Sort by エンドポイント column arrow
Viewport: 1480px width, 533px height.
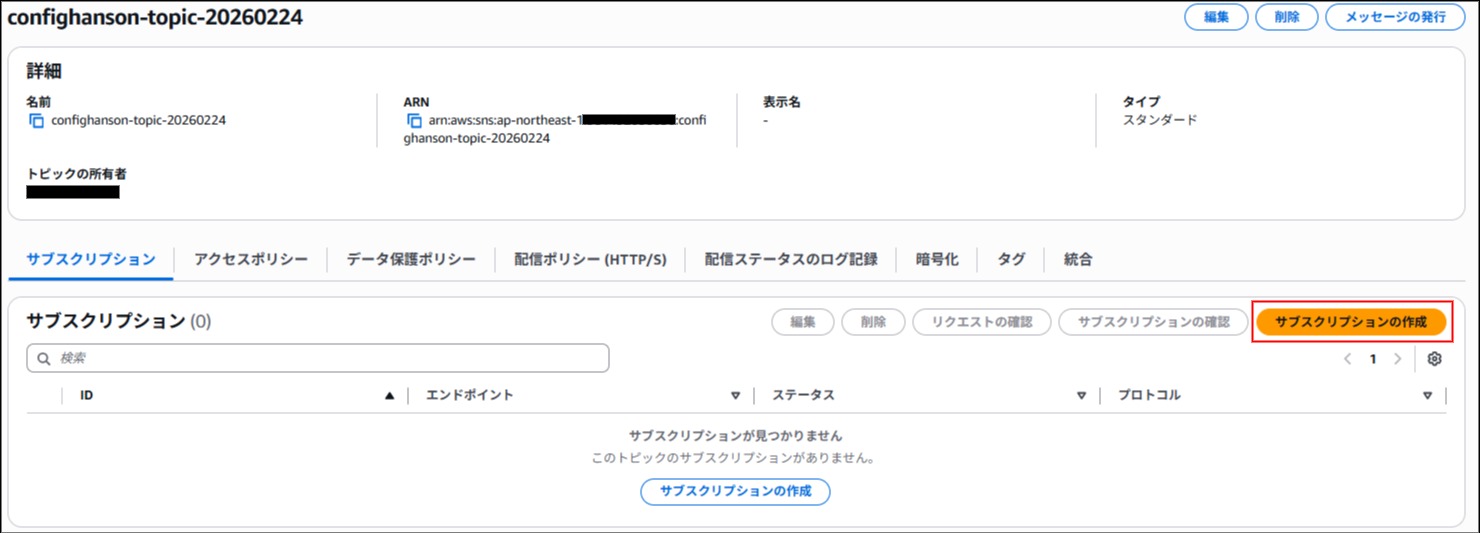(x=735, y=396)
